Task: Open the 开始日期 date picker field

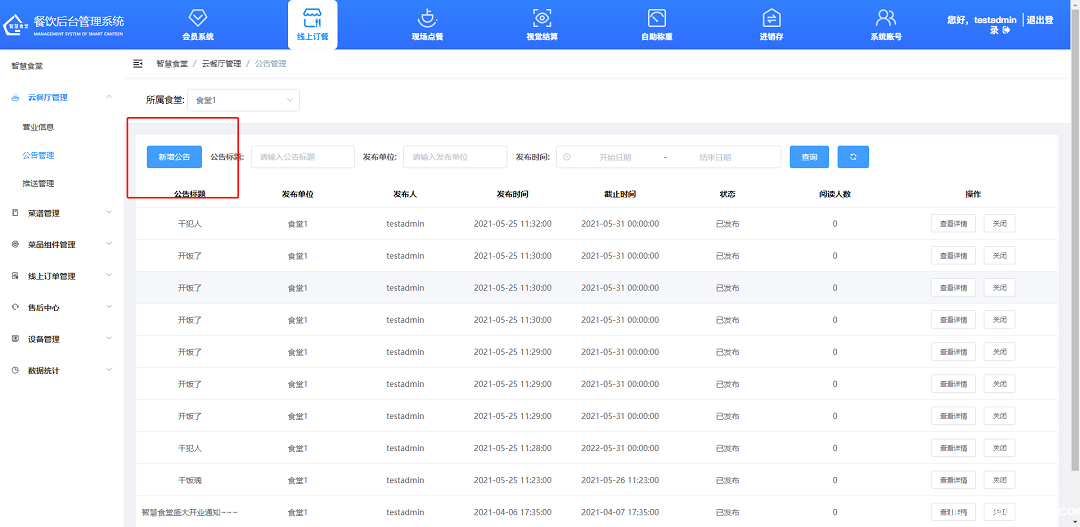Action: click(615, 157)
